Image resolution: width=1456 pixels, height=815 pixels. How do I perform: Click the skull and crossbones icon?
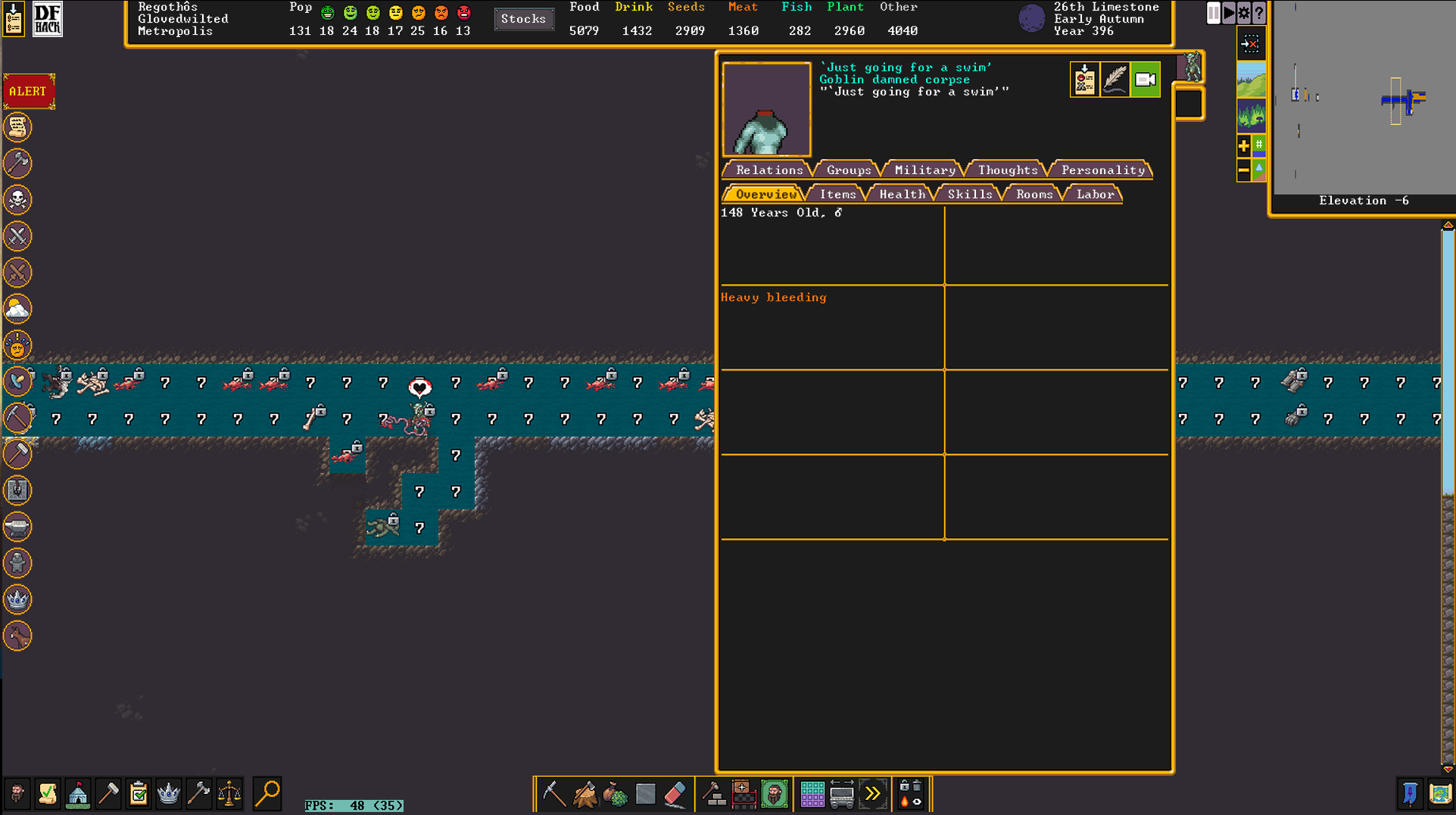pyautogui.click(x=17, y=200)
